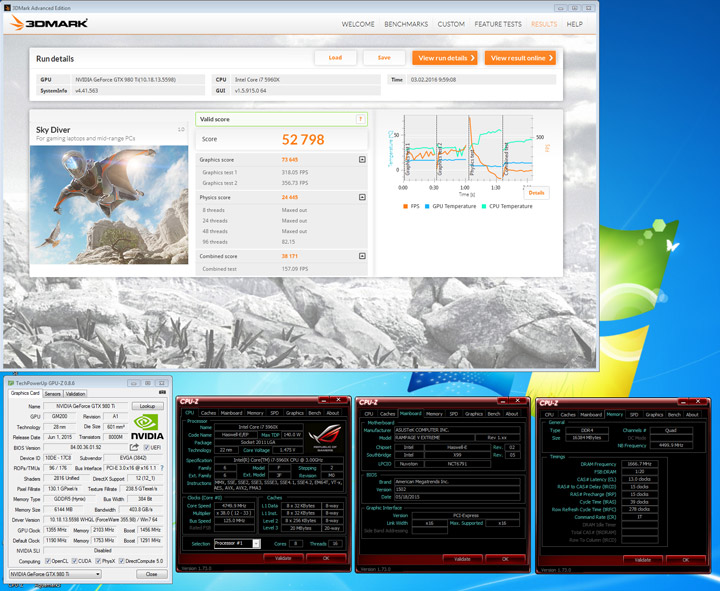The height and width of the screenshot is (591, 720).
Task: Click the DRAM Frequency value 1666.7 MHz
Action: pos(640,464)
